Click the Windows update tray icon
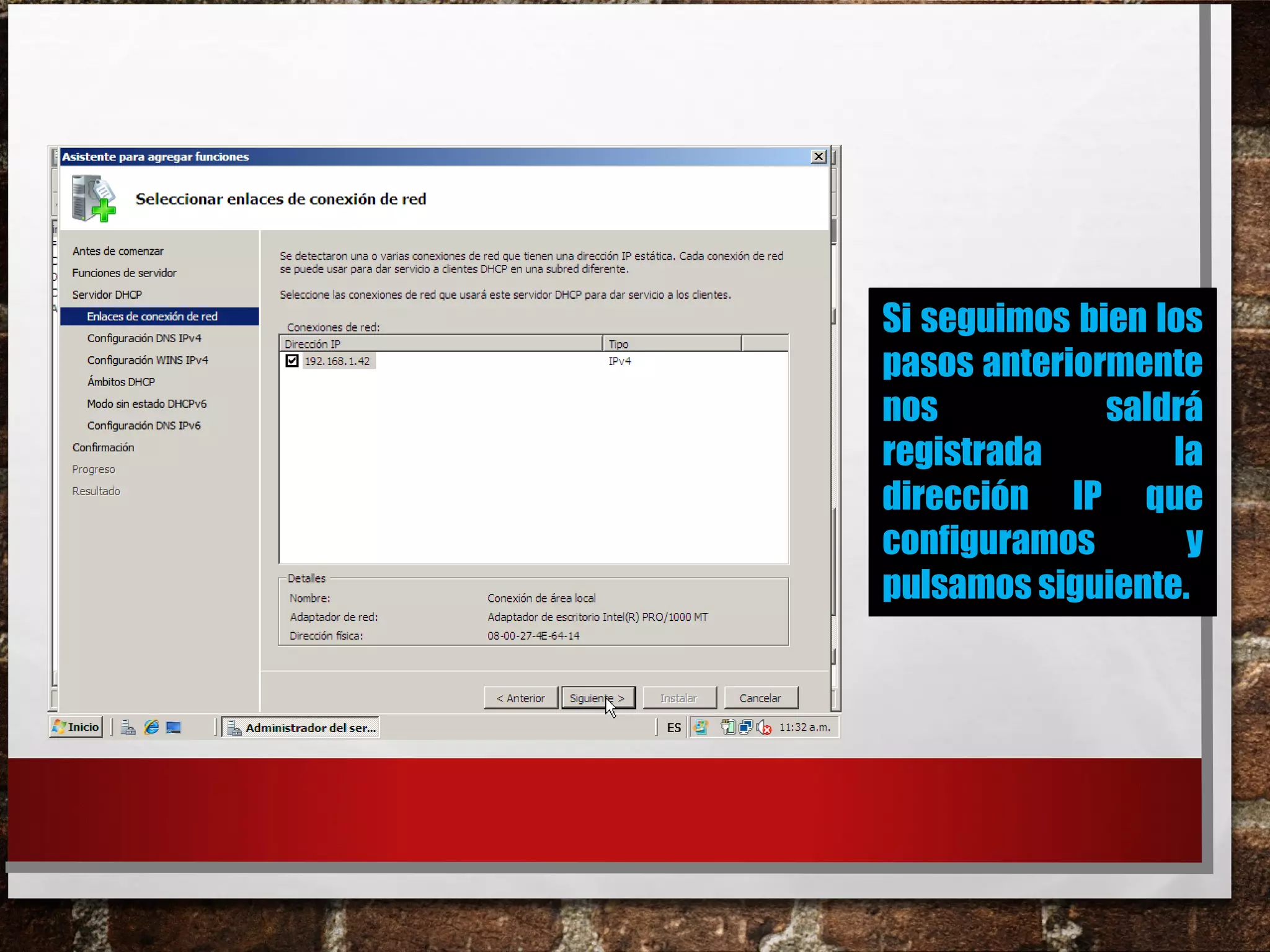Screen dimensions: 1270x952 tap(701, 728)
